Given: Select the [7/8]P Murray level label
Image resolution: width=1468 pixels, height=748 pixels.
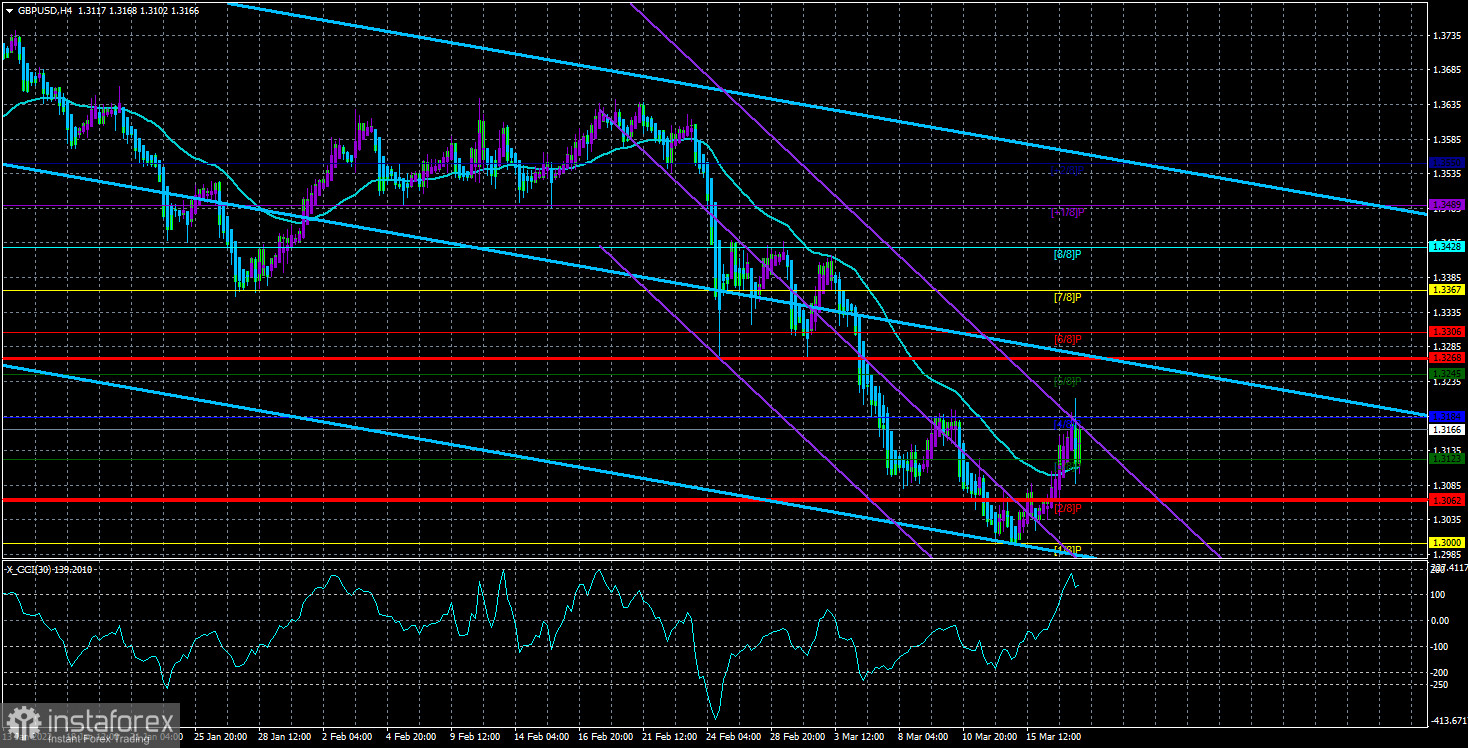Looking at the screenshot, I should point(1068,297).
